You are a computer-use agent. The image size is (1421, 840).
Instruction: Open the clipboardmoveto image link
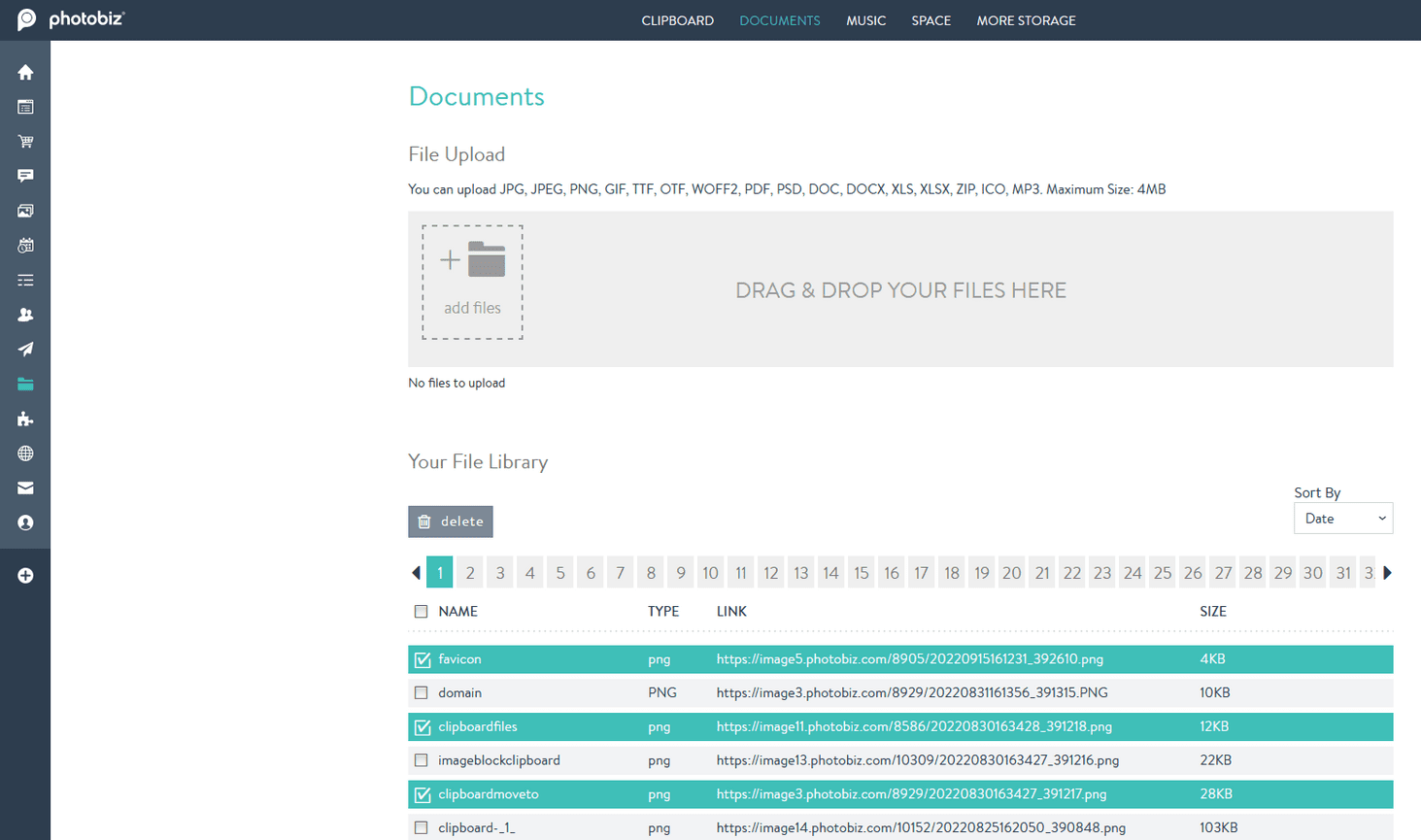(x=911, y=793)
